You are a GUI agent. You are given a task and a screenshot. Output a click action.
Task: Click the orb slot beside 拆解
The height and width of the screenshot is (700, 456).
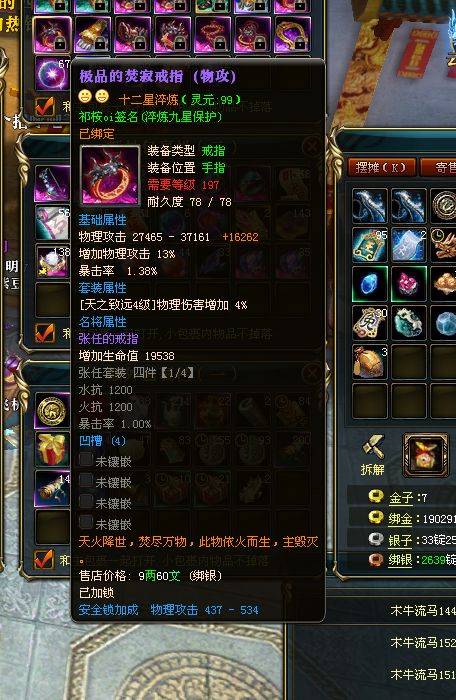click(426, 454)
